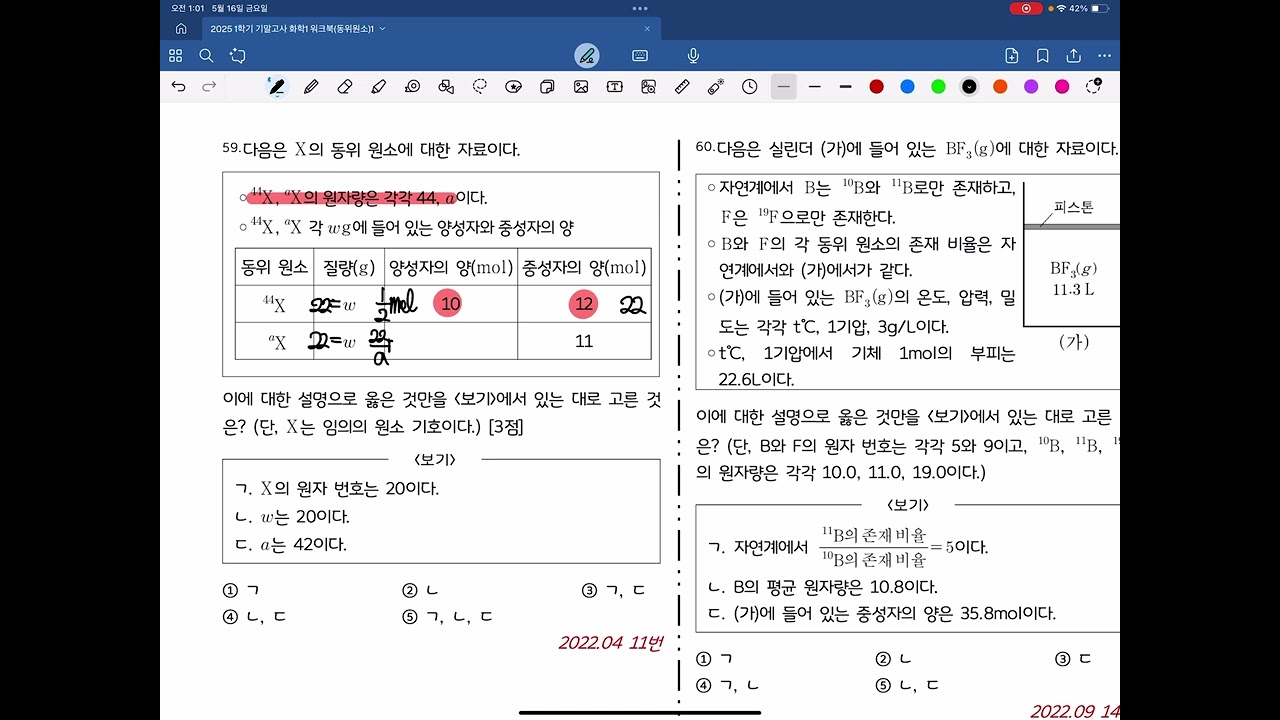
Task: Pick the green pen color
Action: [x=938, y=87]
